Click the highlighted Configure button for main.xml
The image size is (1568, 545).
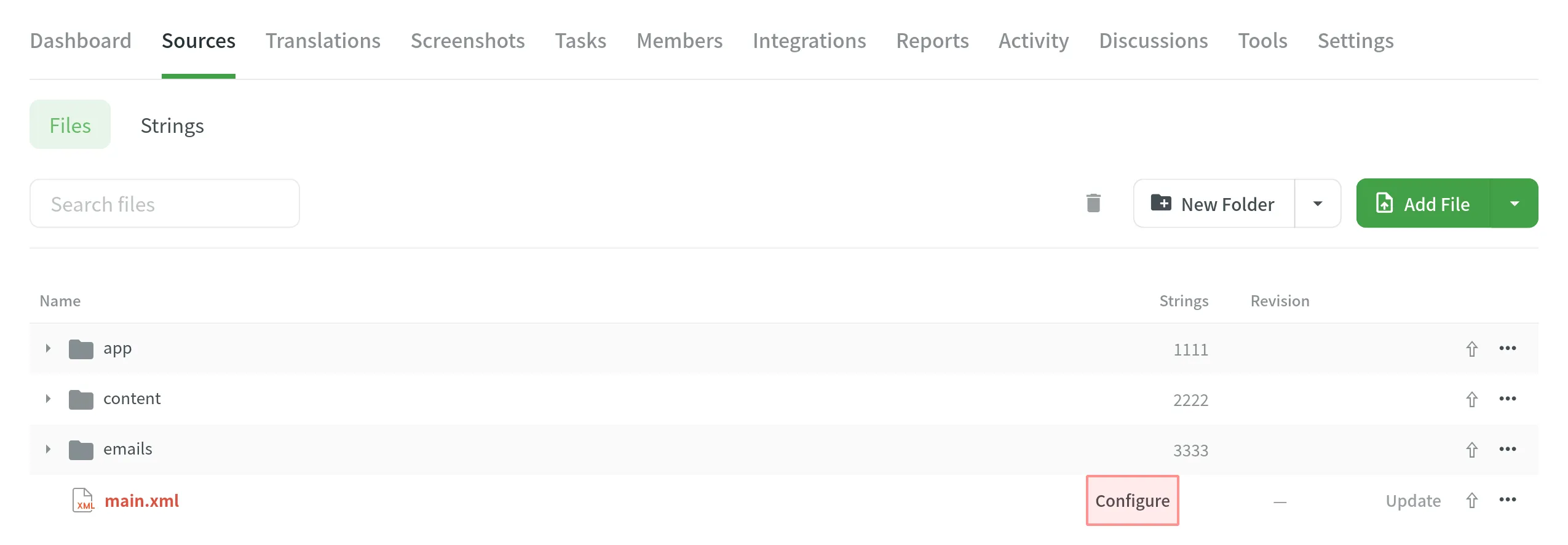[x=1132, y=500]
